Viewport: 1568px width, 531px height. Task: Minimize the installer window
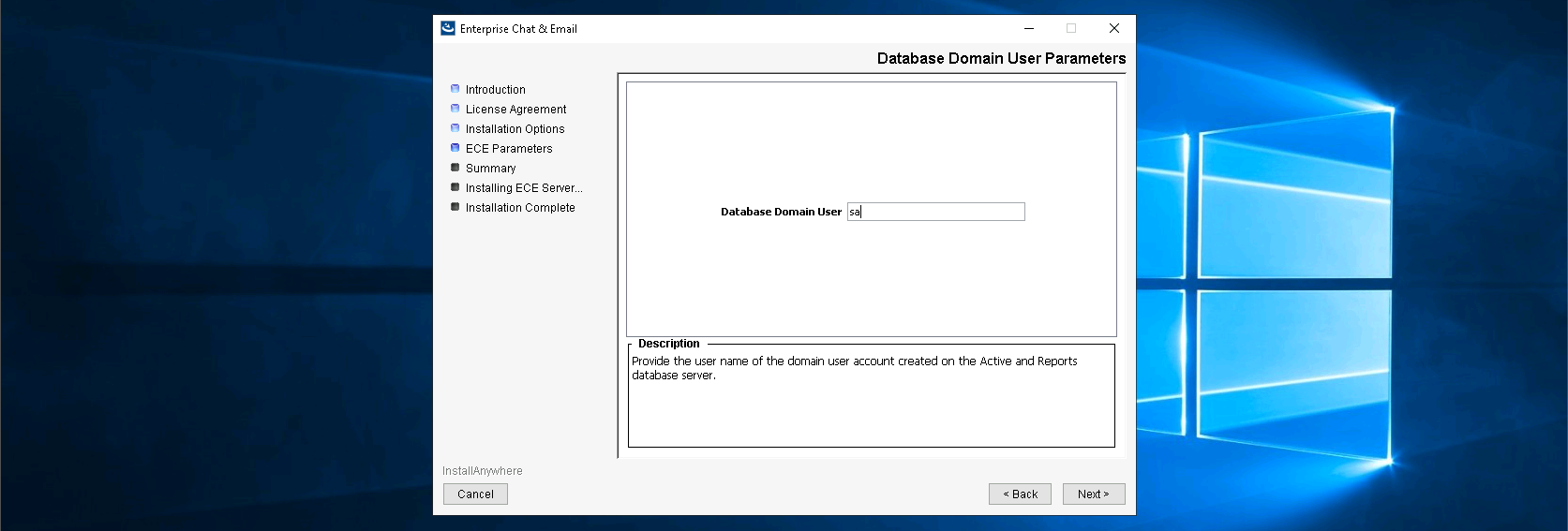[x=1029, y=28]
